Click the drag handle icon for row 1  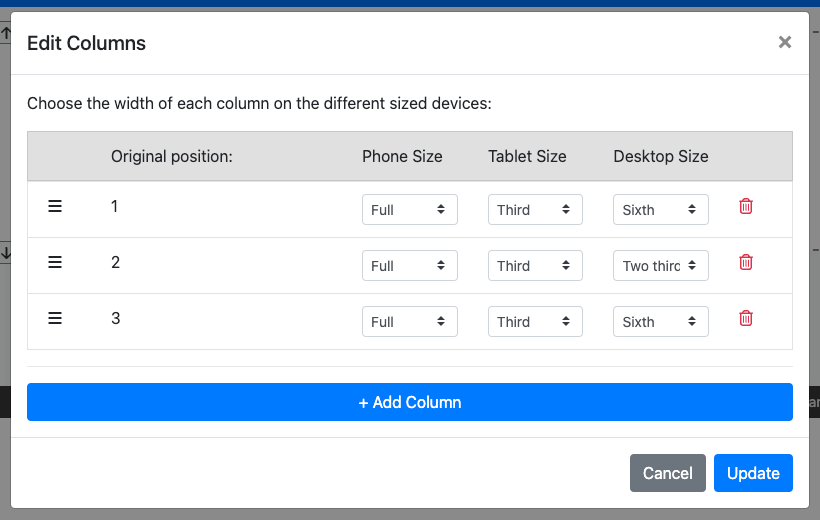pyautogui.click(x=55, y=206)
